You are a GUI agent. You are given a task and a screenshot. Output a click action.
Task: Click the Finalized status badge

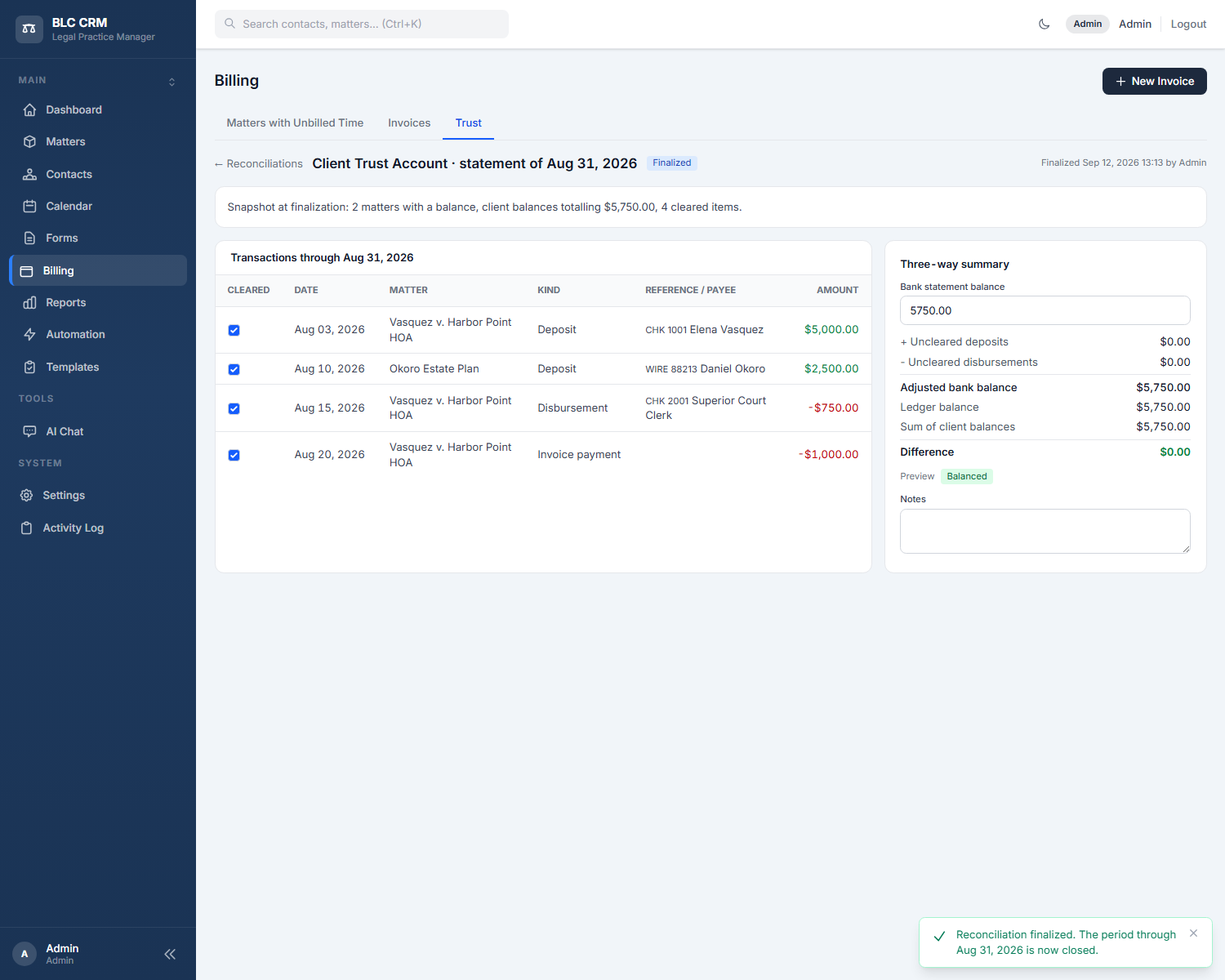(x=672, y=163)
